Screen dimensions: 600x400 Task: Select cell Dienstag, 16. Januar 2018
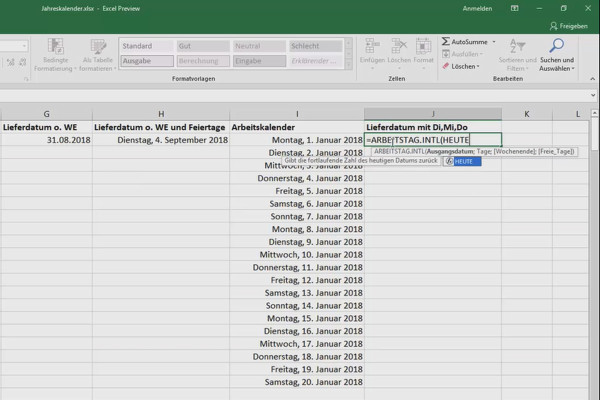[x=297, y=331]
